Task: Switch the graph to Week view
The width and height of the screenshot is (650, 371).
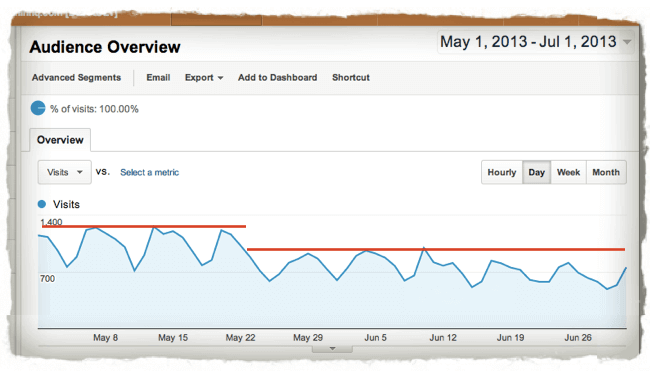Action: point(568,172)
